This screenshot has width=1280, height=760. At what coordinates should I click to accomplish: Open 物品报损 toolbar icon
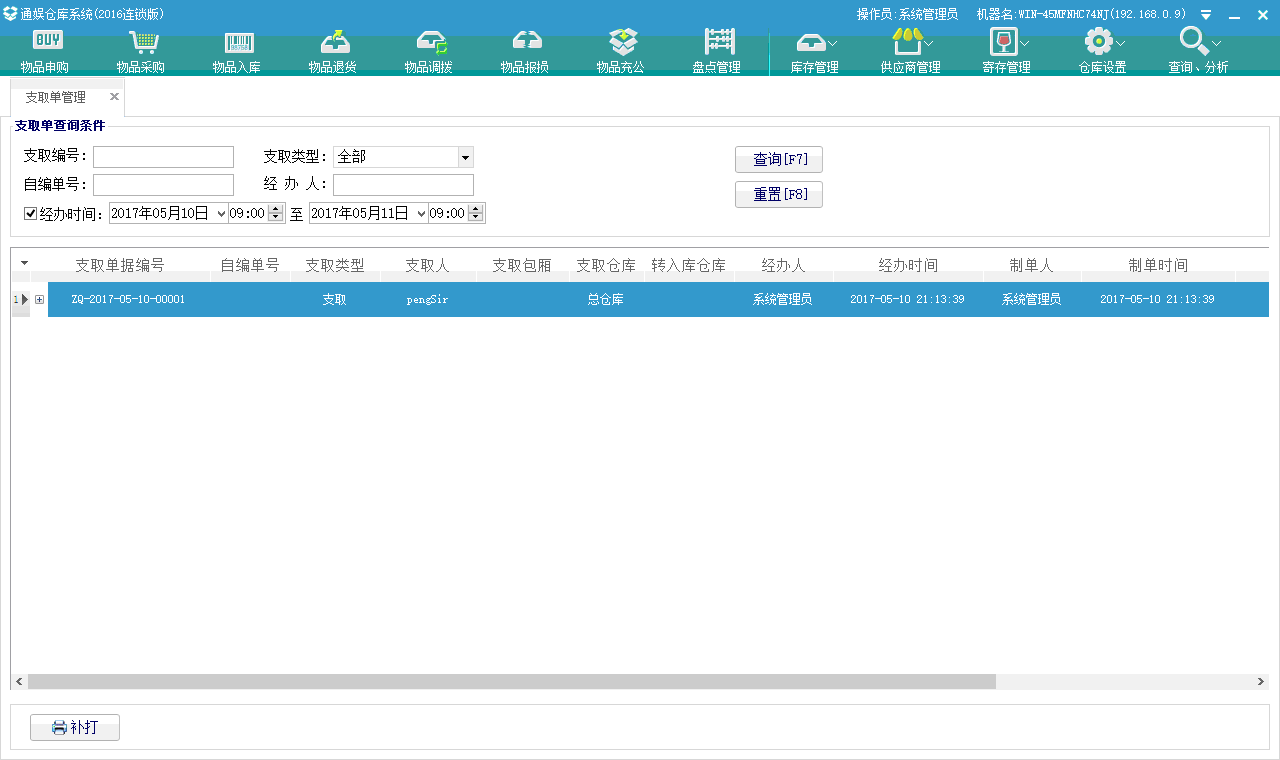click(525, 50)
